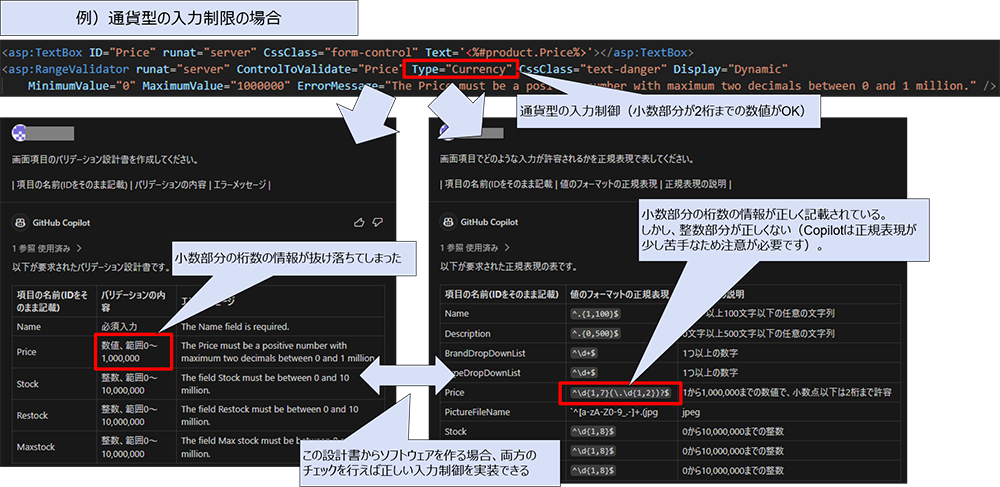Click regex '^.{0,500}$' in Description row
The width and height of the screenshot is (1000, 487).
(x=596, y=333)
